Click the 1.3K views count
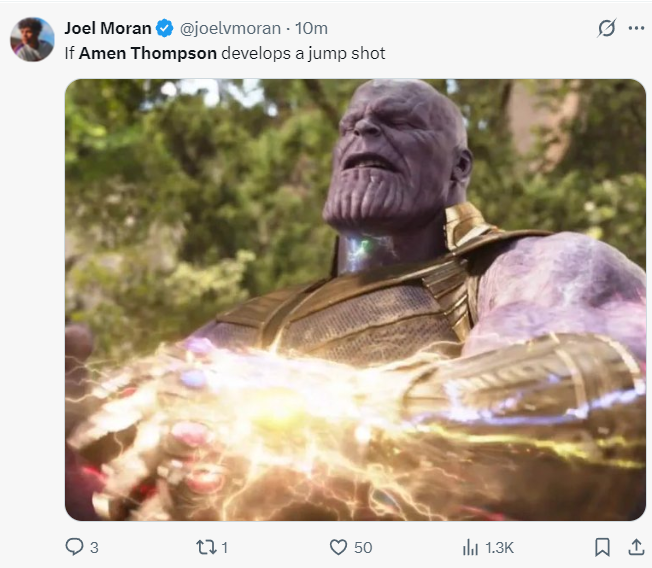Screen dimensions: 652x568 click(500, 547)
